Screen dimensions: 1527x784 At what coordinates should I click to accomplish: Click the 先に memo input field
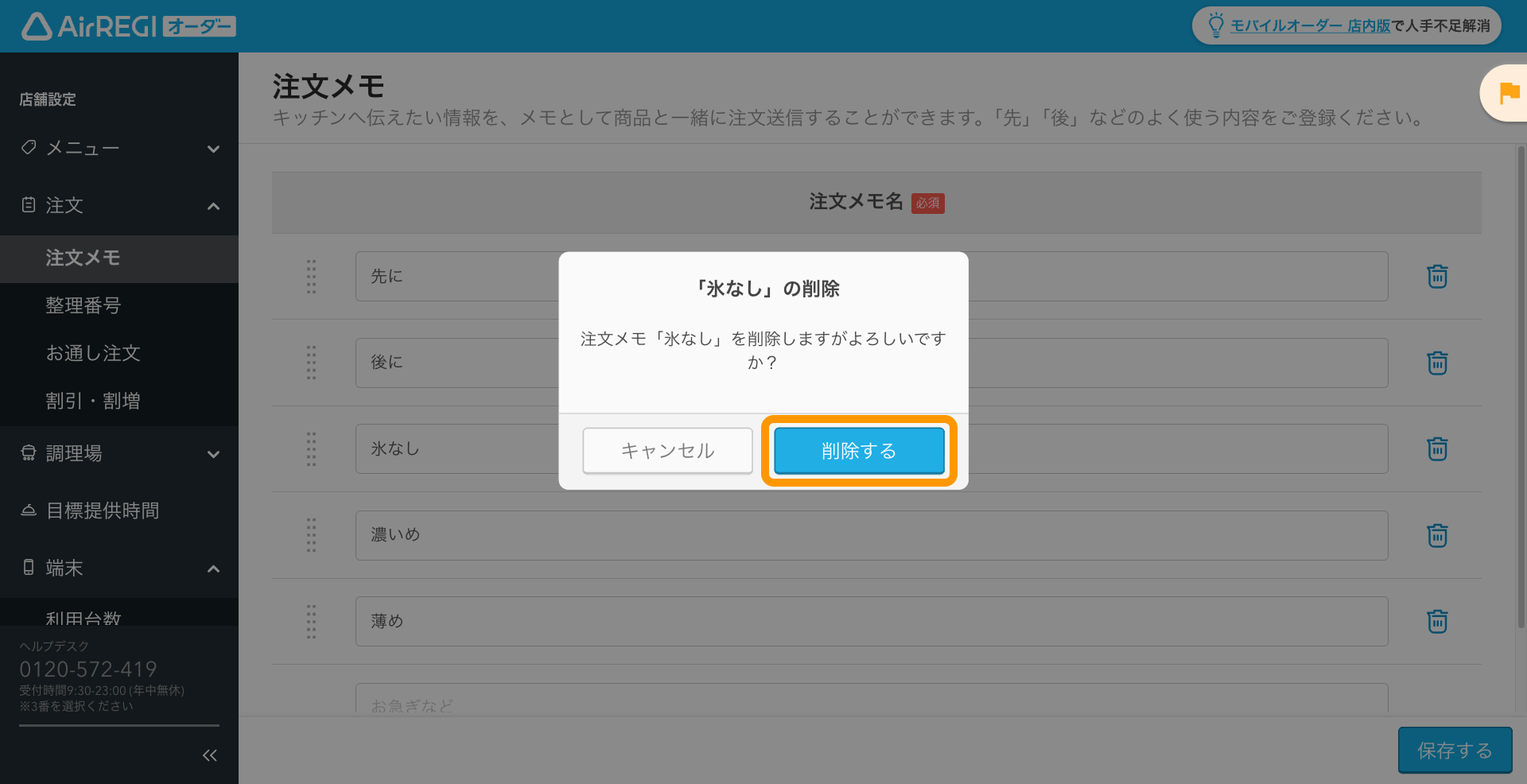[x=872, y=277]
